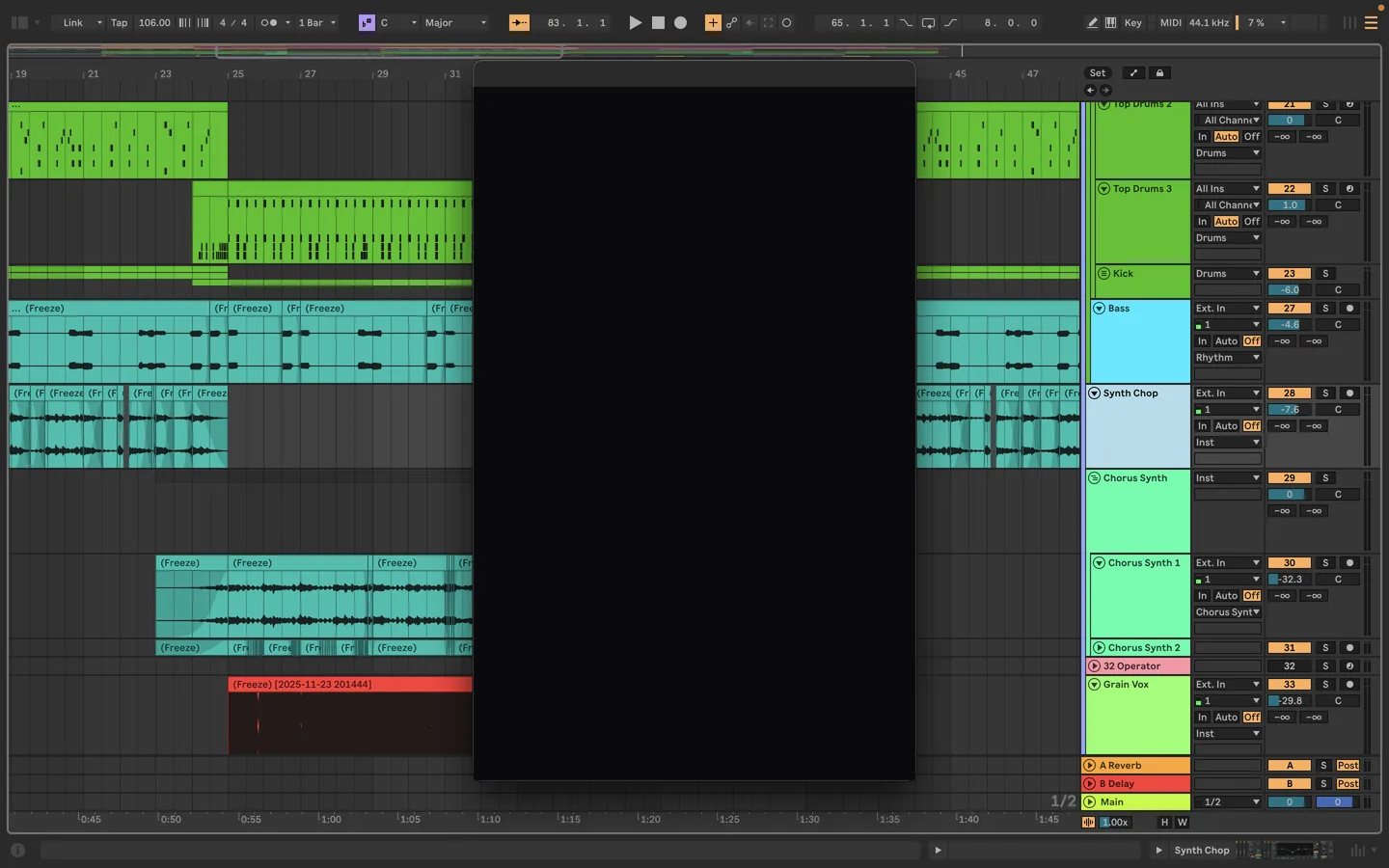Toggle the H show/hide button

(x=1164, y=823)
